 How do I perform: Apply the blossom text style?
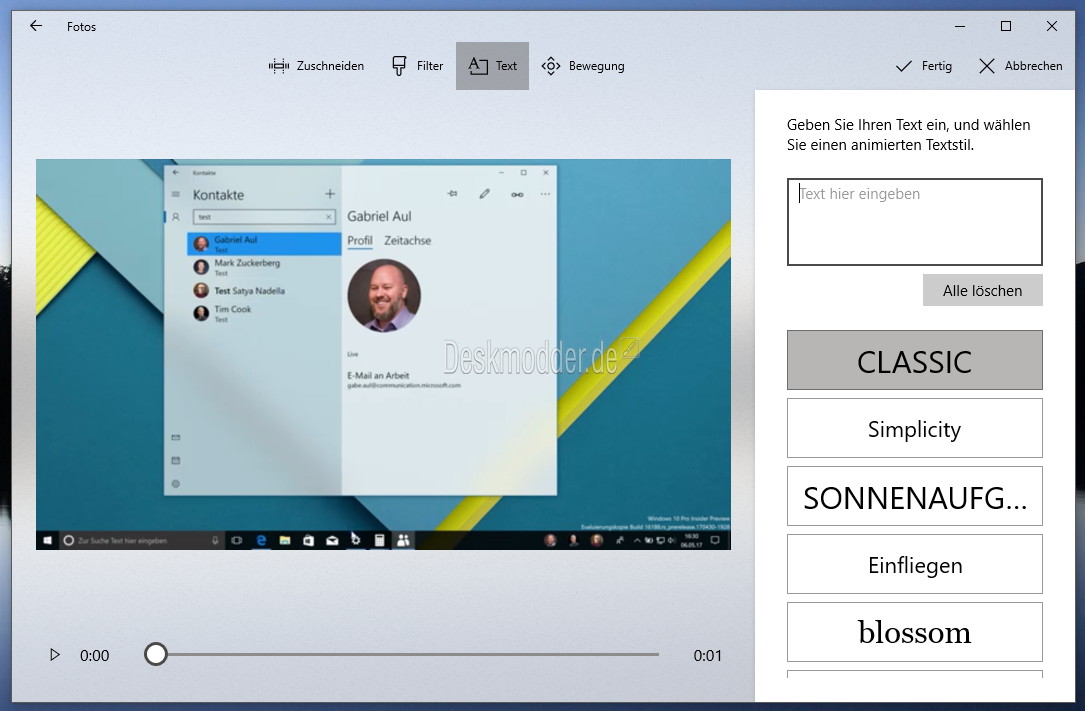pyautogui.click(x=914, y=631)
